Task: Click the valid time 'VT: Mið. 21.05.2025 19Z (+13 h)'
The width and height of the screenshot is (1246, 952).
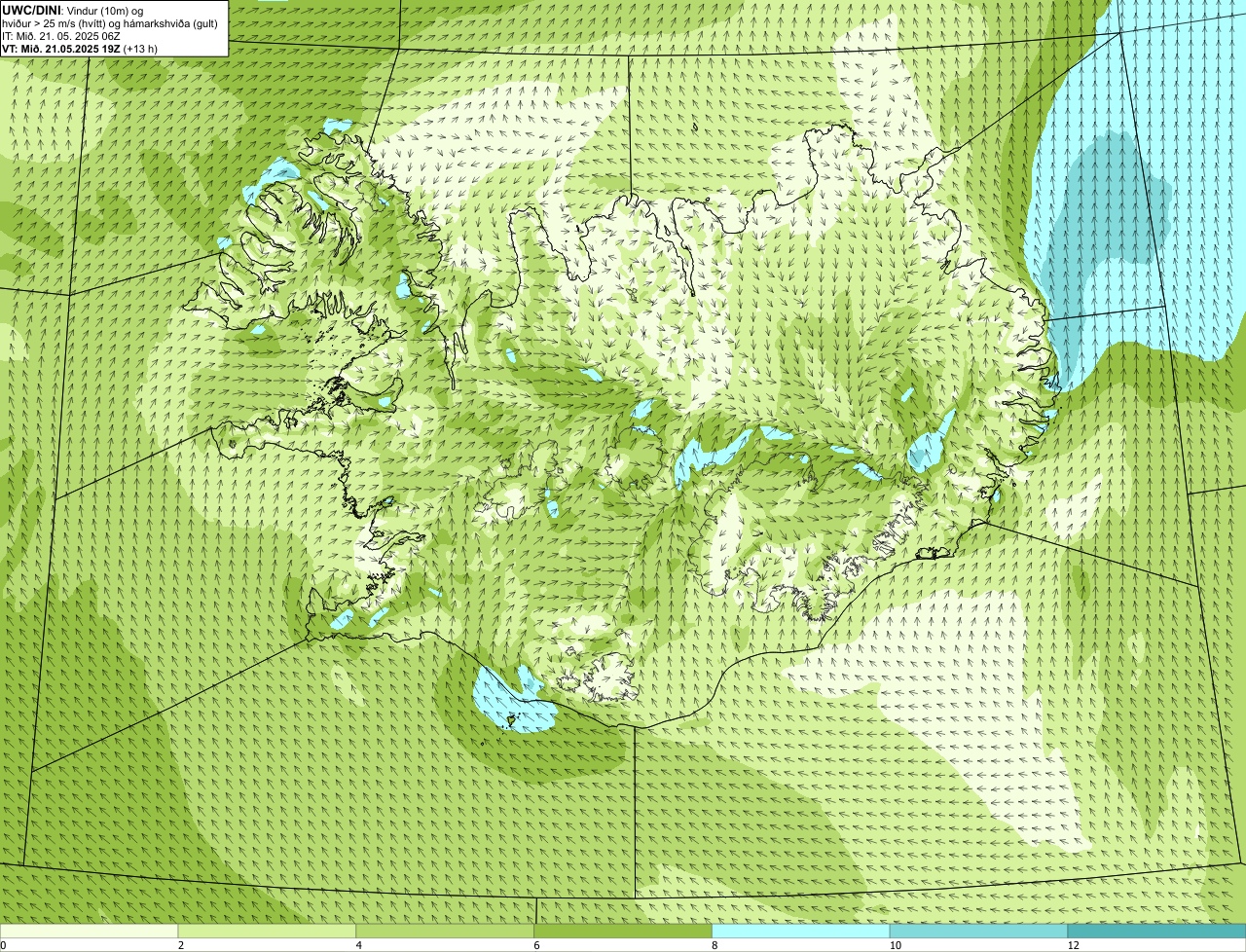Action: tap(80, 48)
